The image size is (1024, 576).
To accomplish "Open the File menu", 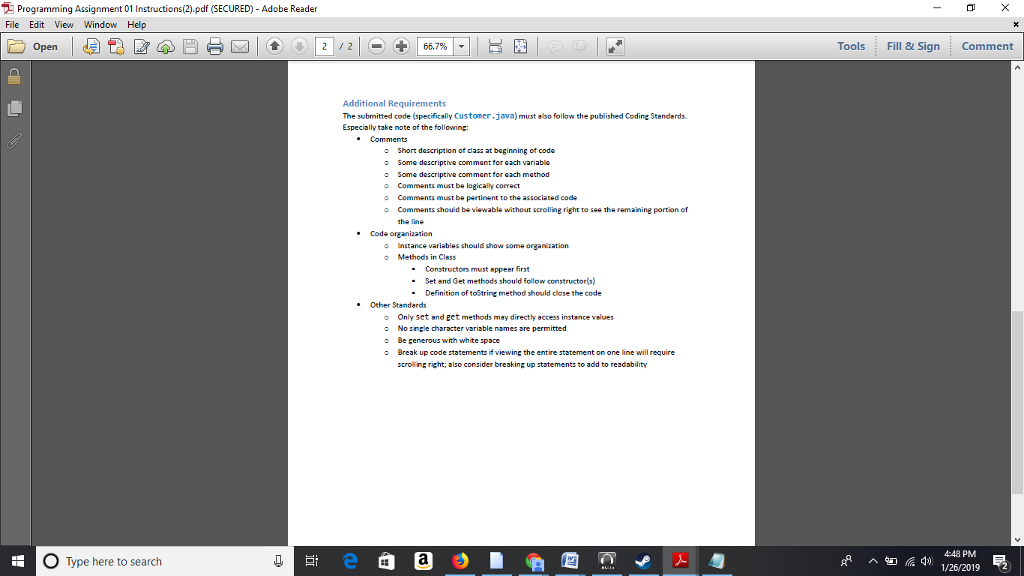I will click(11, 25).
